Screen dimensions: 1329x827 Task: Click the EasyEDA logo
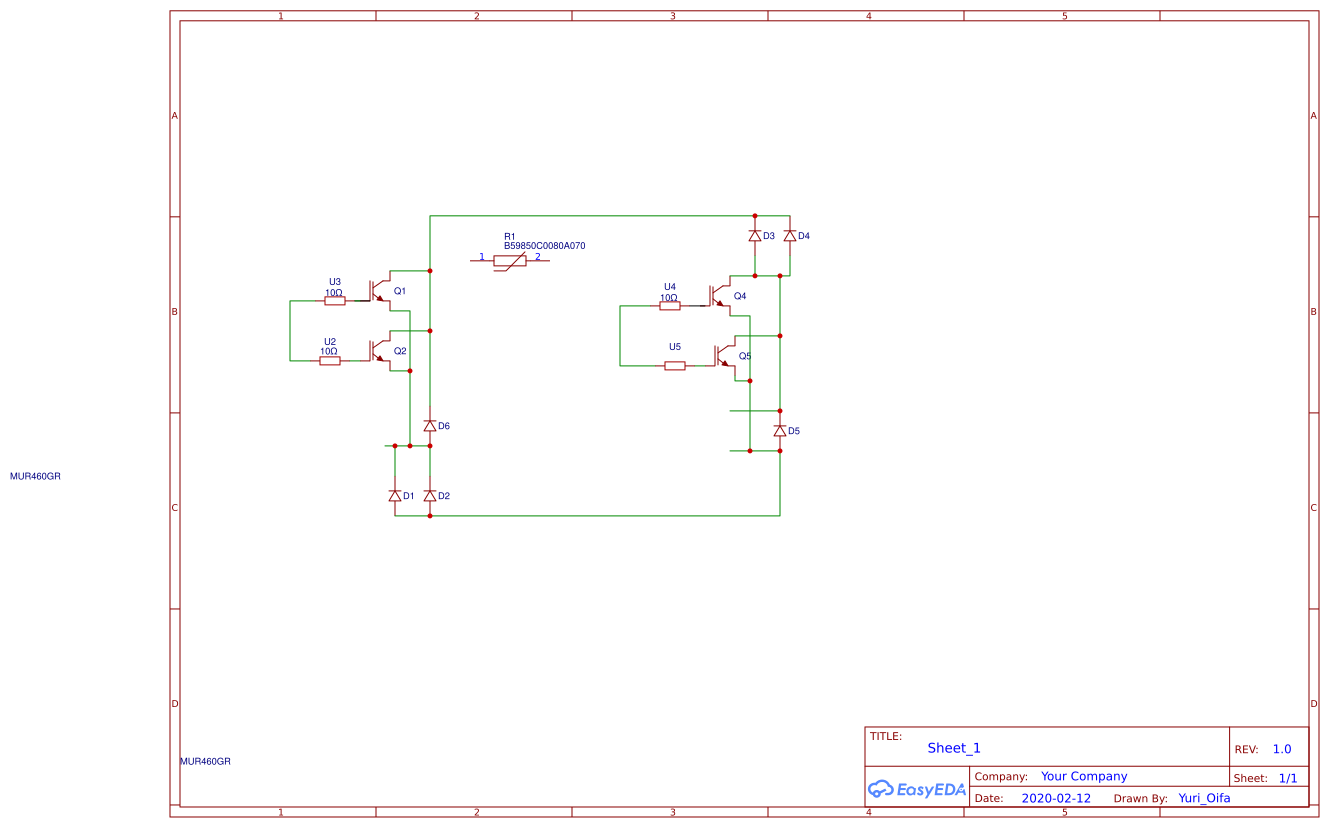click(915, 789)
